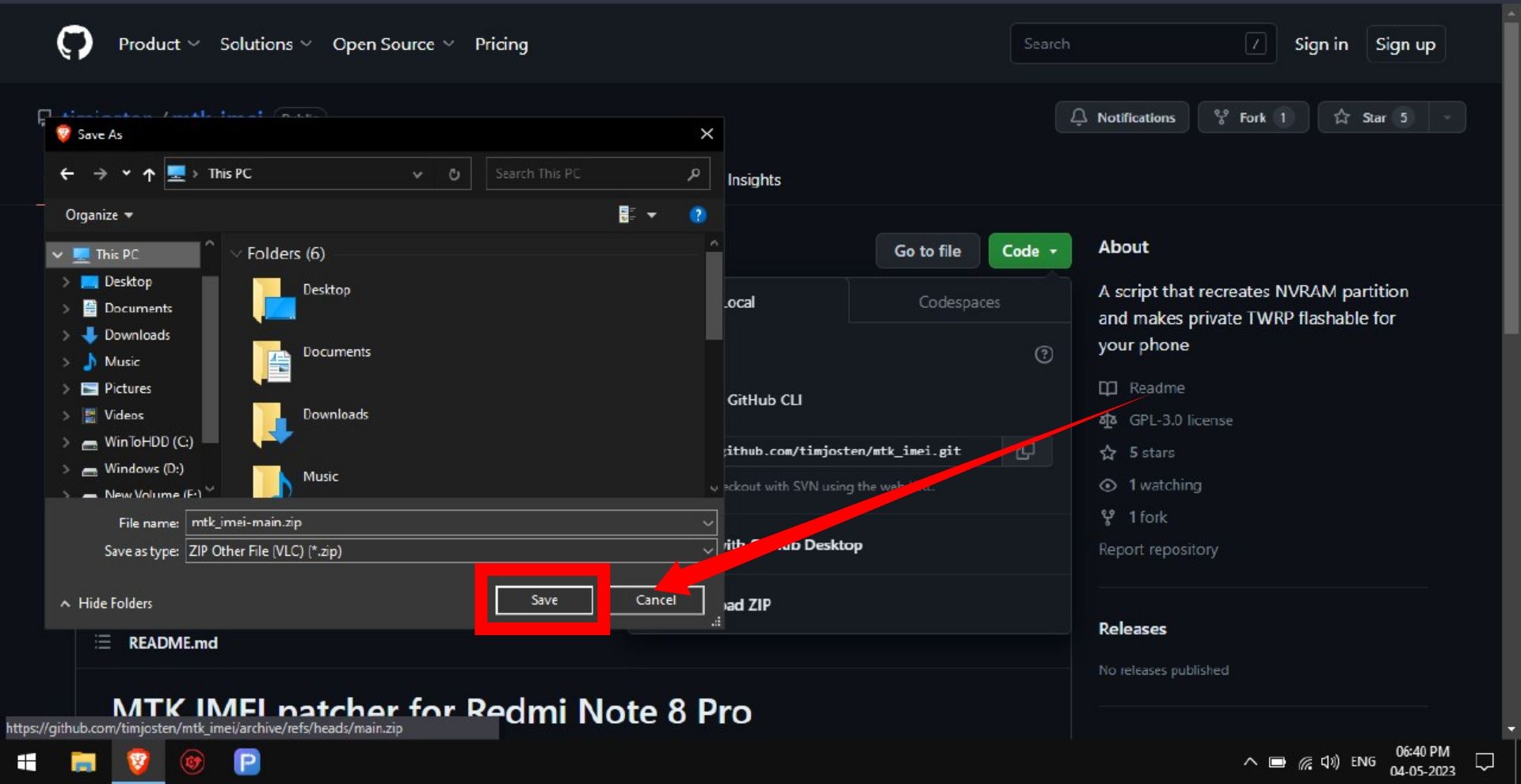Viewport: 1521px width, 784px height.
Task: Click the Sign up button
Action: pos(1405,44)
